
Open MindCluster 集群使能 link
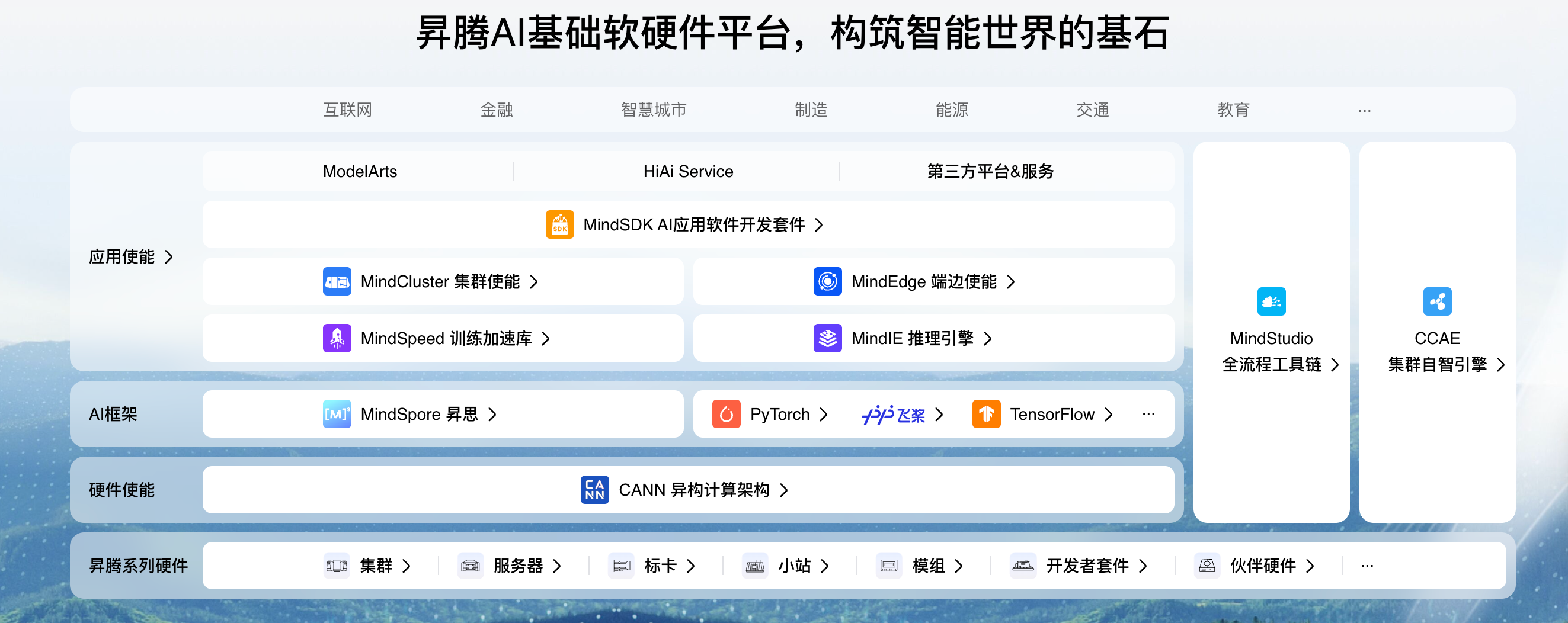click(440, 282)
